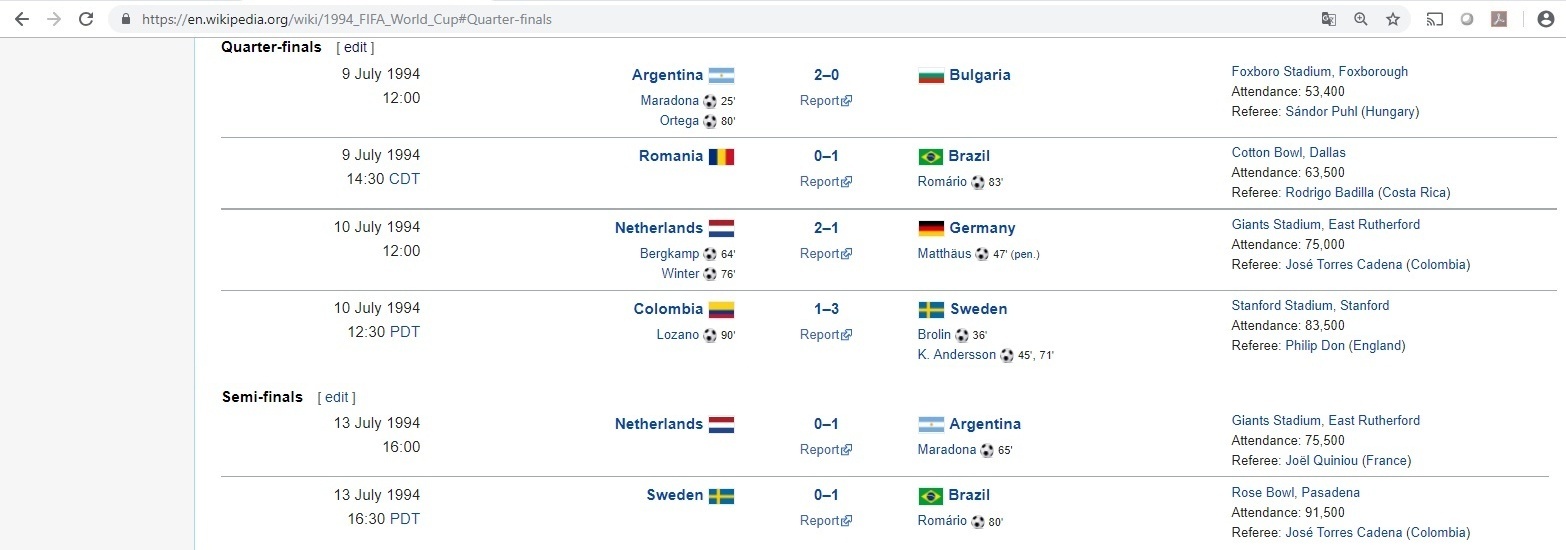
Task: Open the Romário scorer link under Romania match
Action: pyautogui.click(x=942, y=181)
